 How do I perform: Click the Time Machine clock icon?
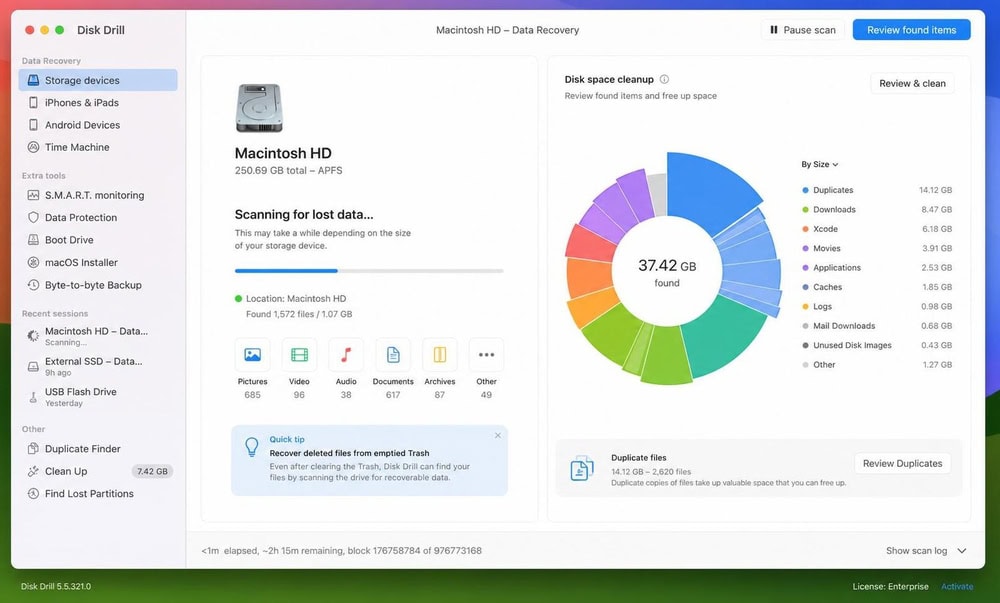click(x=33, y=147)
